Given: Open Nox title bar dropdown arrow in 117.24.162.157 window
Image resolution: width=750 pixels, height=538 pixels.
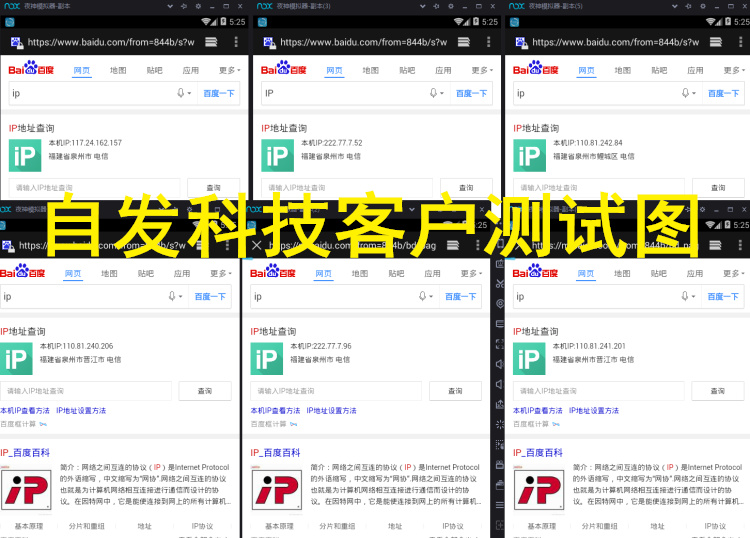Looking at the screenshot, I should point(170,6).
